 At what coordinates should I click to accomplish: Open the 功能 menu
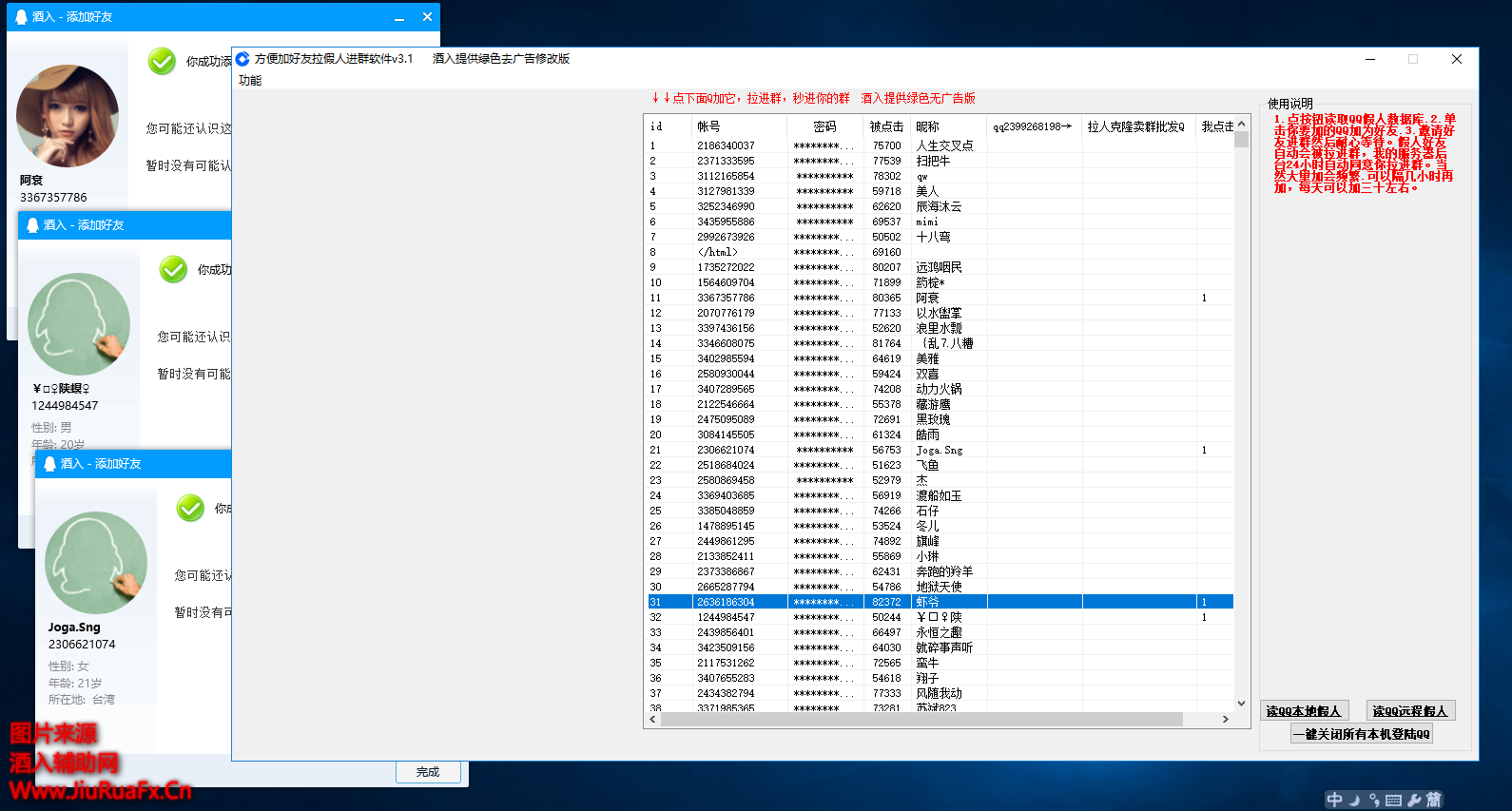click(250, 81)
